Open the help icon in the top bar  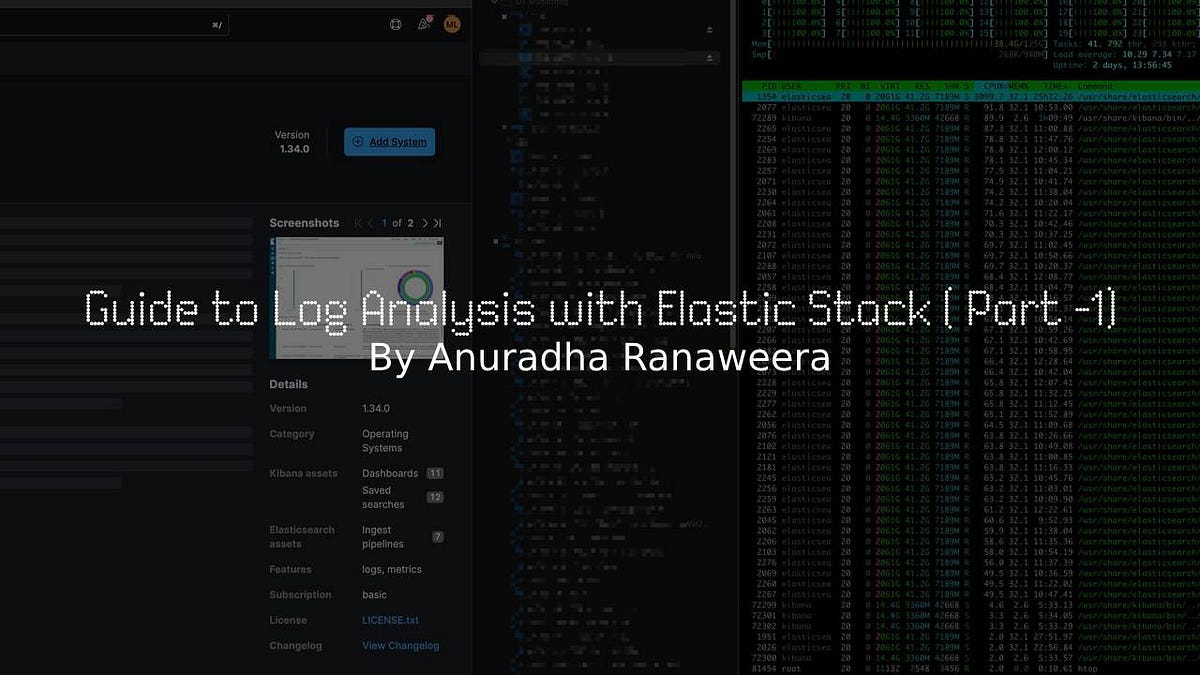[395, 24]
